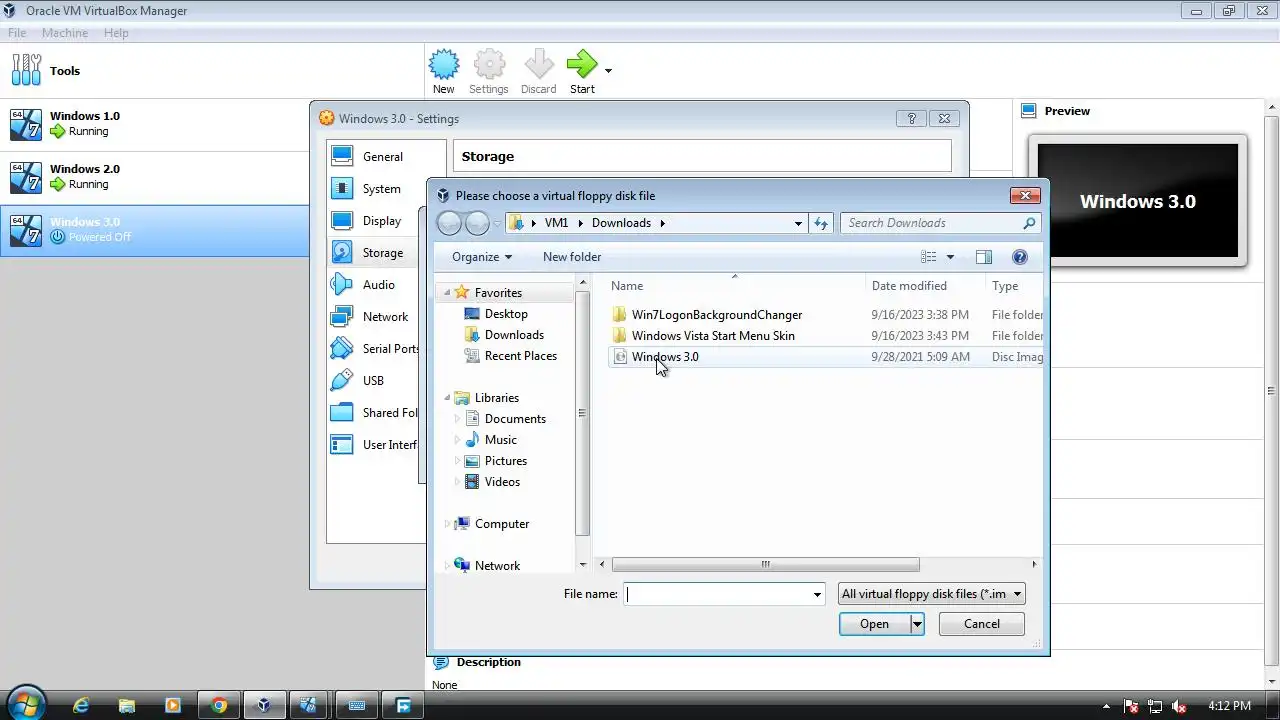Expand the Computer node
Screen dimensions: 1280x720
[446, 524]
